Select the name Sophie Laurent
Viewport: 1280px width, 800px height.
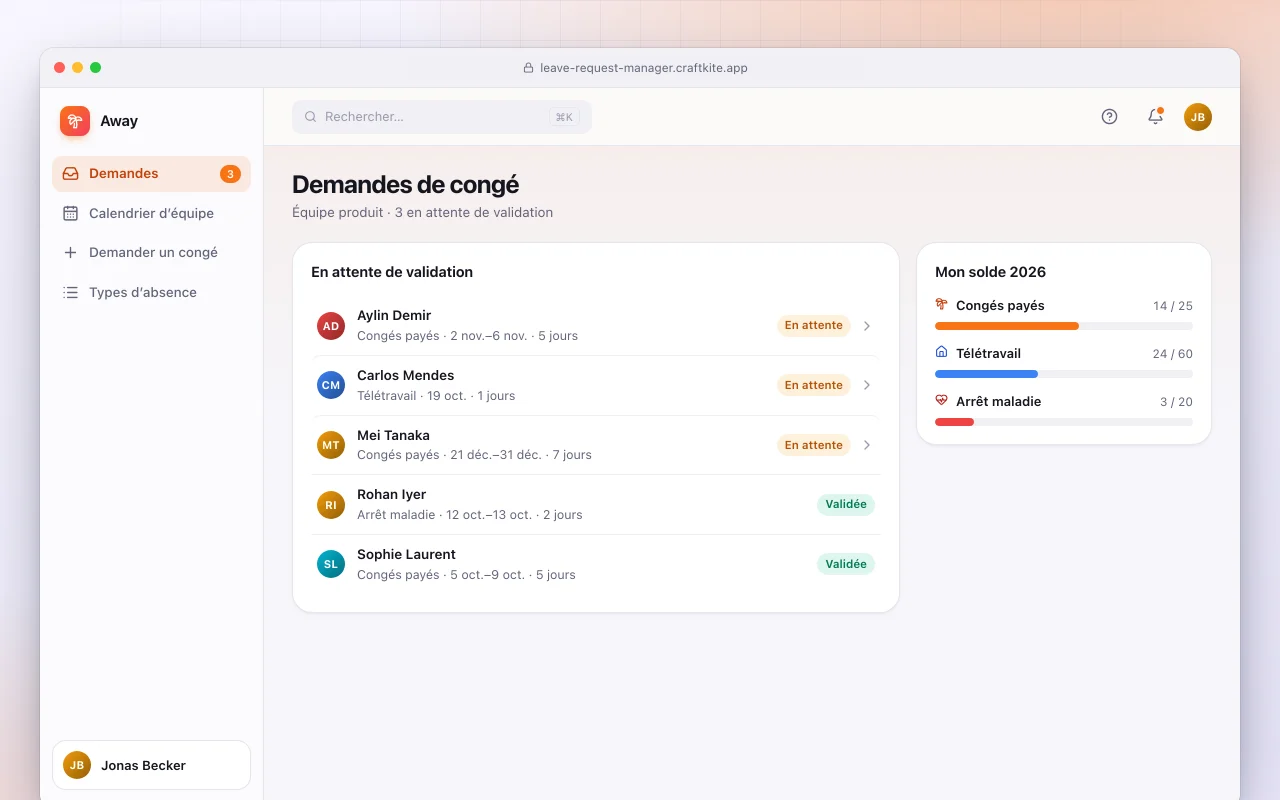pos(406,555)
